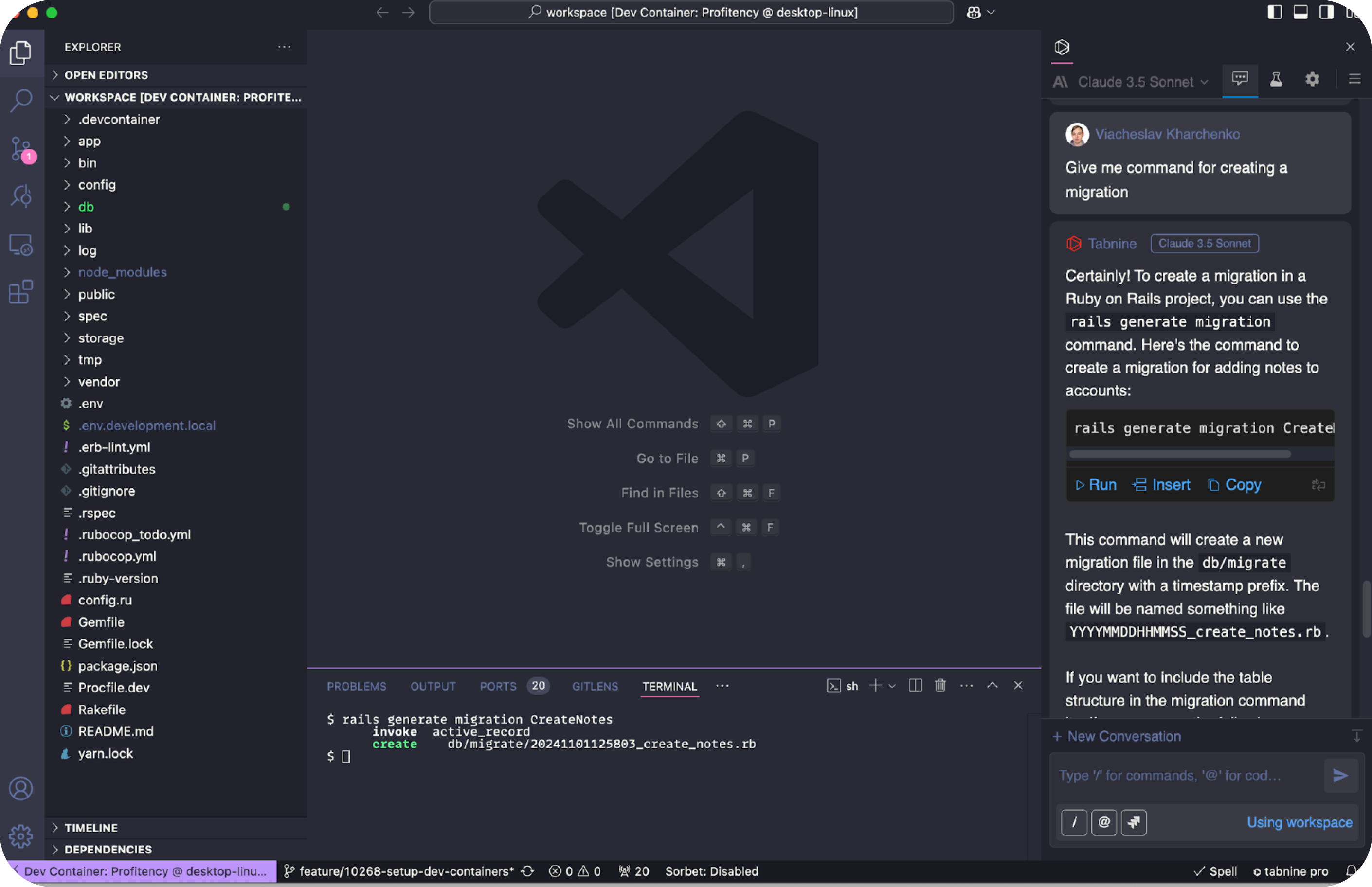This screenshot has width=1372, height=887.
Task: Click Run on the code snippet
Action: click(x=1096, y=485)
